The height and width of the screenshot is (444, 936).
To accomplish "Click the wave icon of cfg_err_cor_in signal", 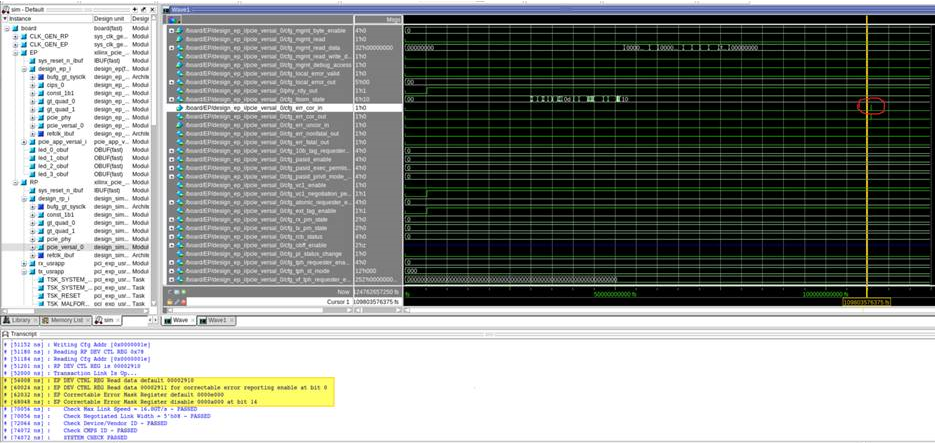I will tap(180, 109).
